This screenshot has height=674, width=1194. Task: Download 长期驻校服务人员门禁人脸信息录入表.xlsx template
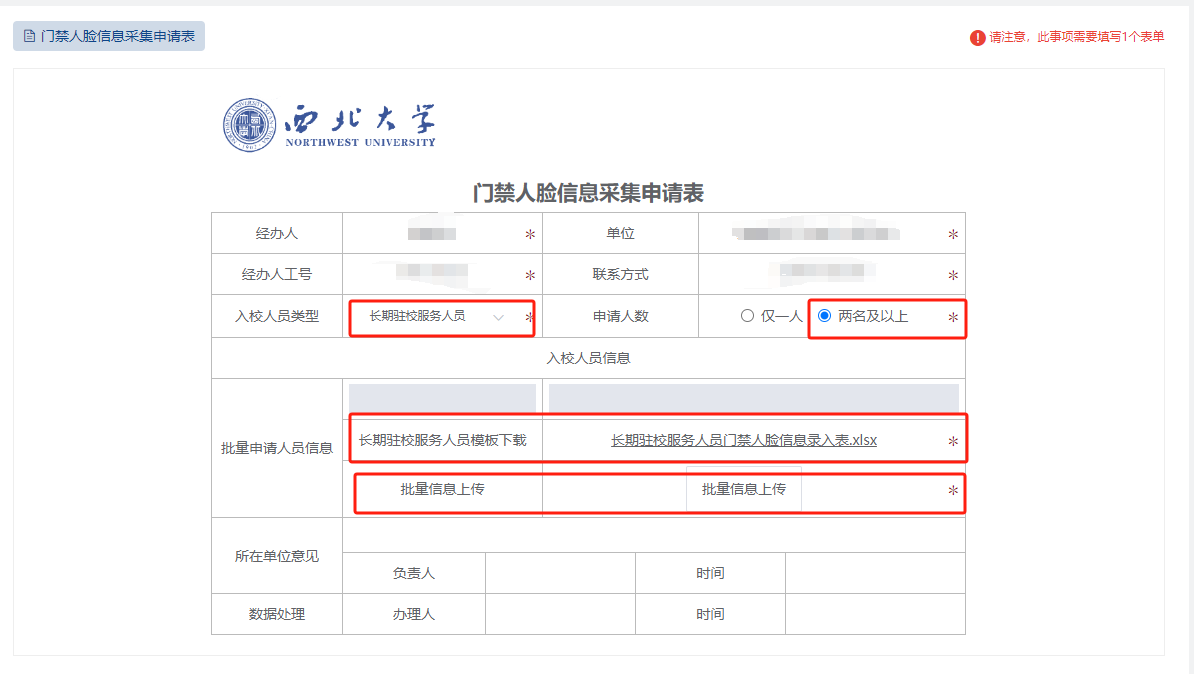coord(743,440)
